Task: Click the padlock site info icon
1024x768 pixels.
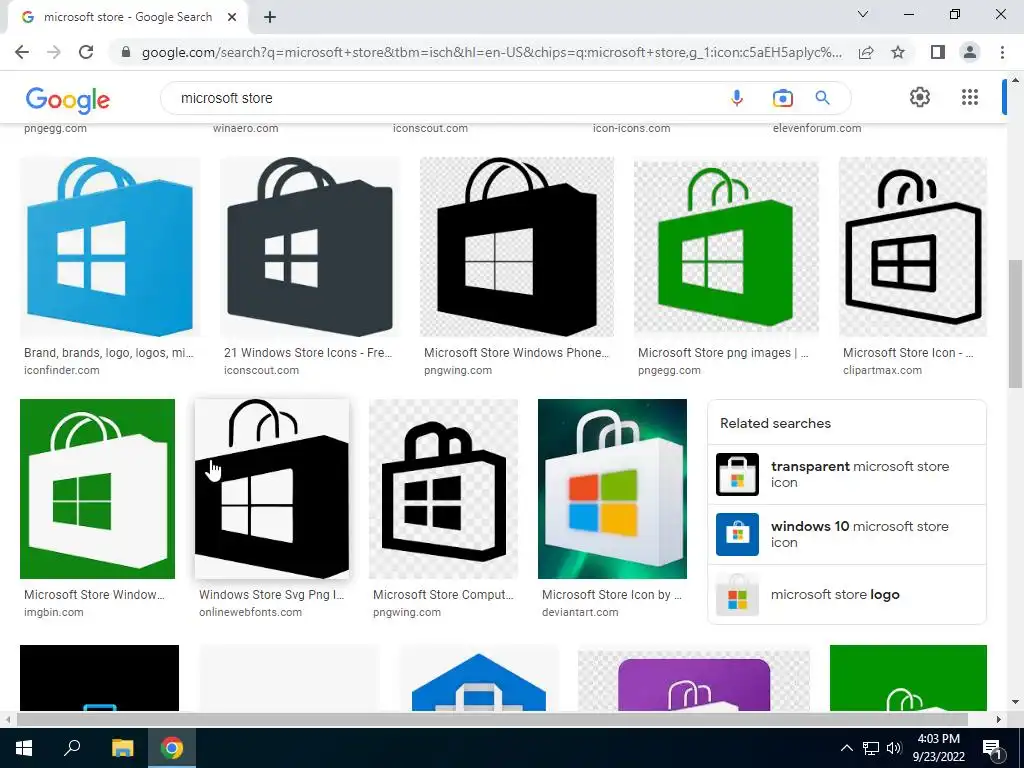Action: pyautogui.click(x=126, y=52)
